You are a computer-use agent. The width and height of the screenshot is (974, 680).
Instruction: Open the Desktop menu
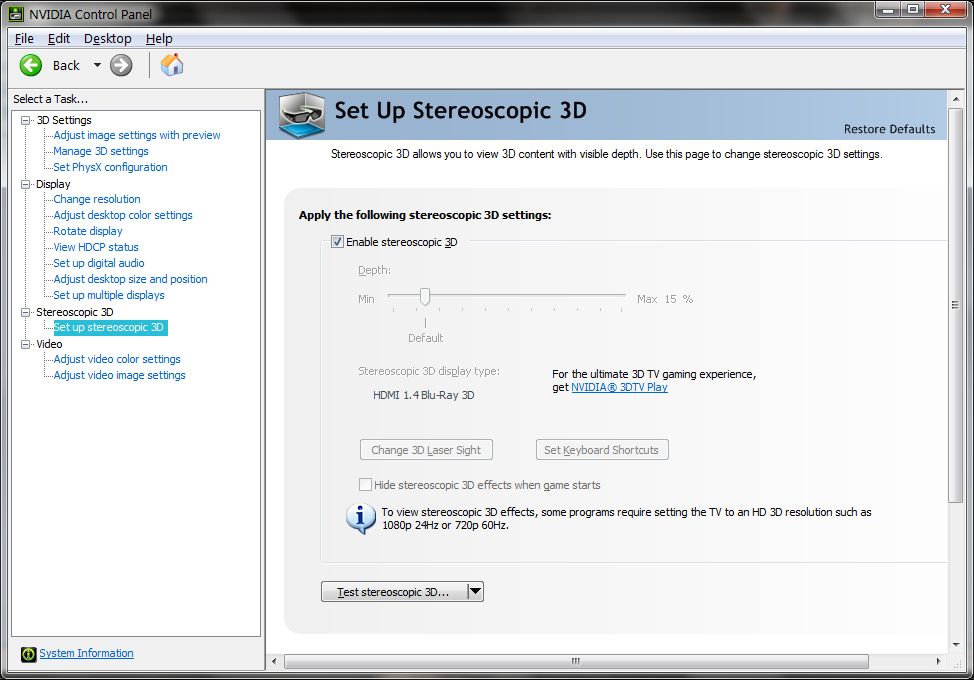(x=107, y=39)
